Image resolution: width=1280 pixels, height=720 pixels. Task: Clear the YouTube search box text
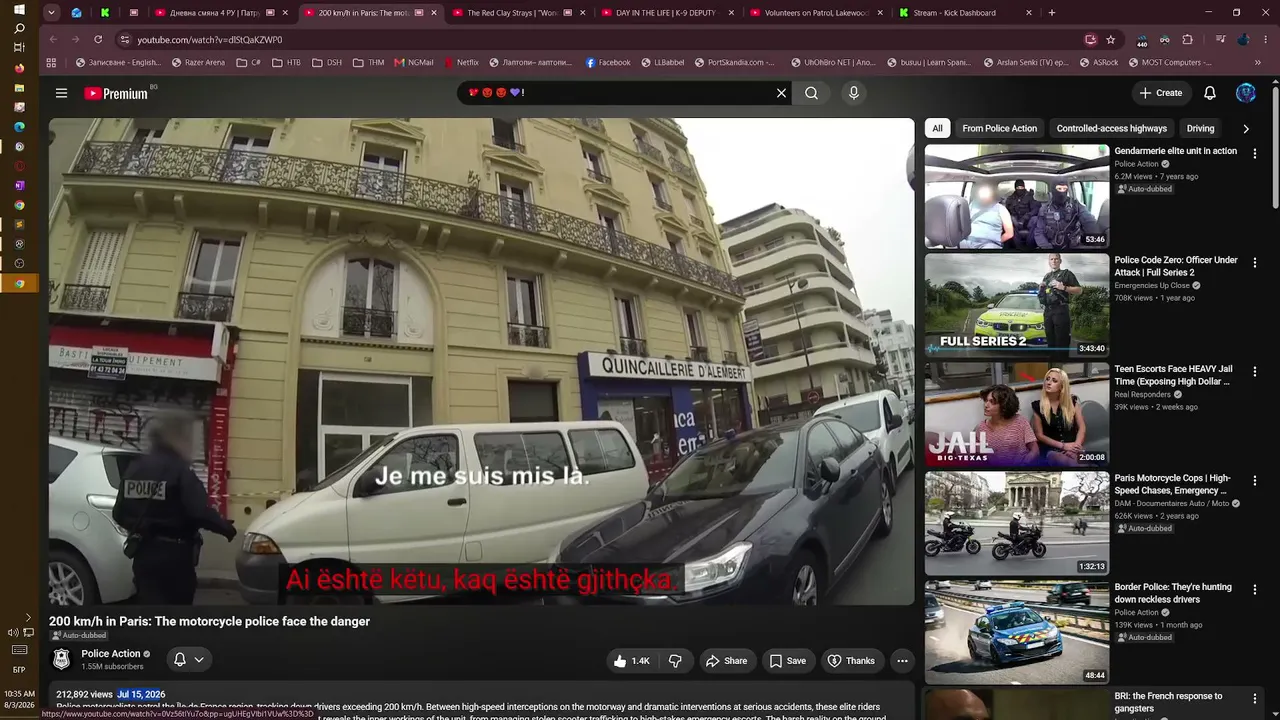tap(782, 93)
